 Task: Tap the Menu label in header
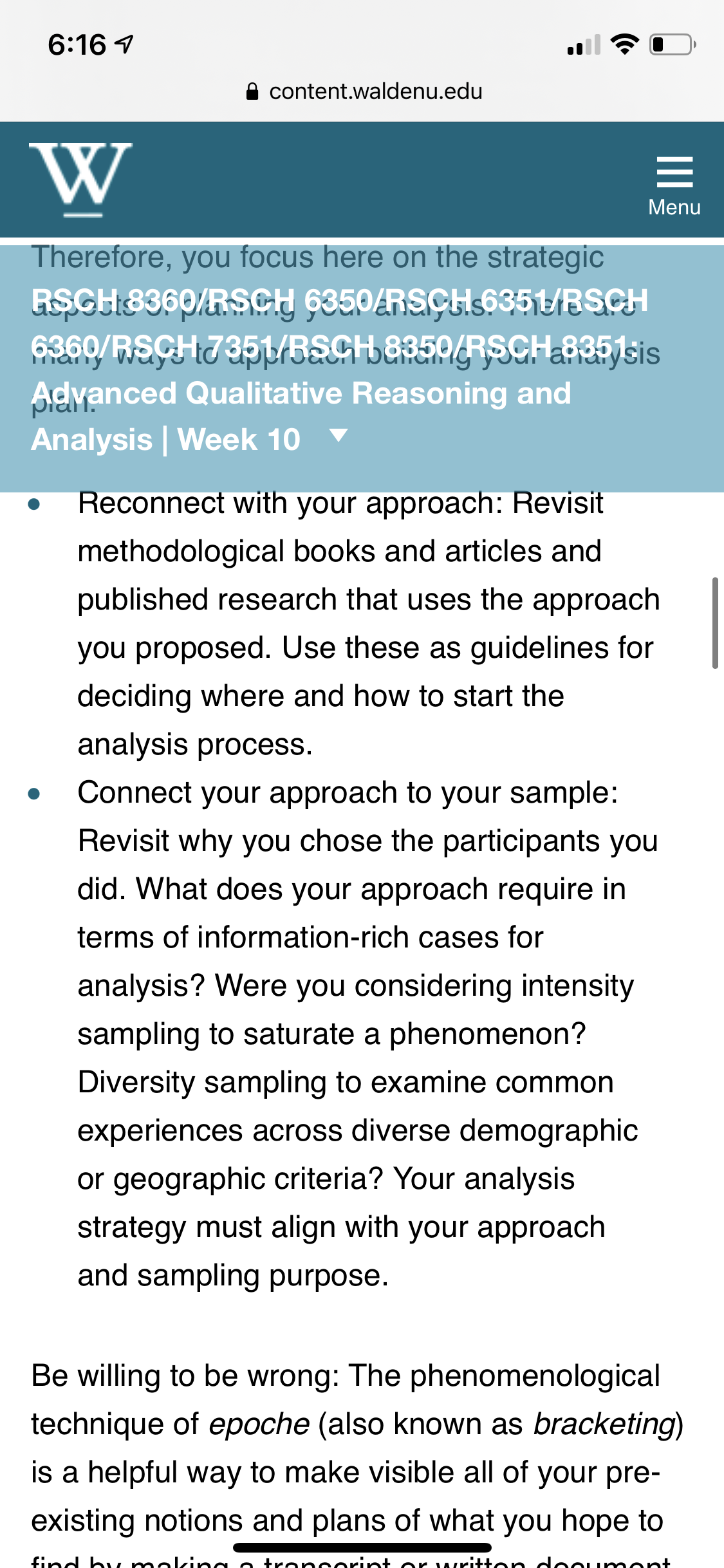[x=674, y=207]
